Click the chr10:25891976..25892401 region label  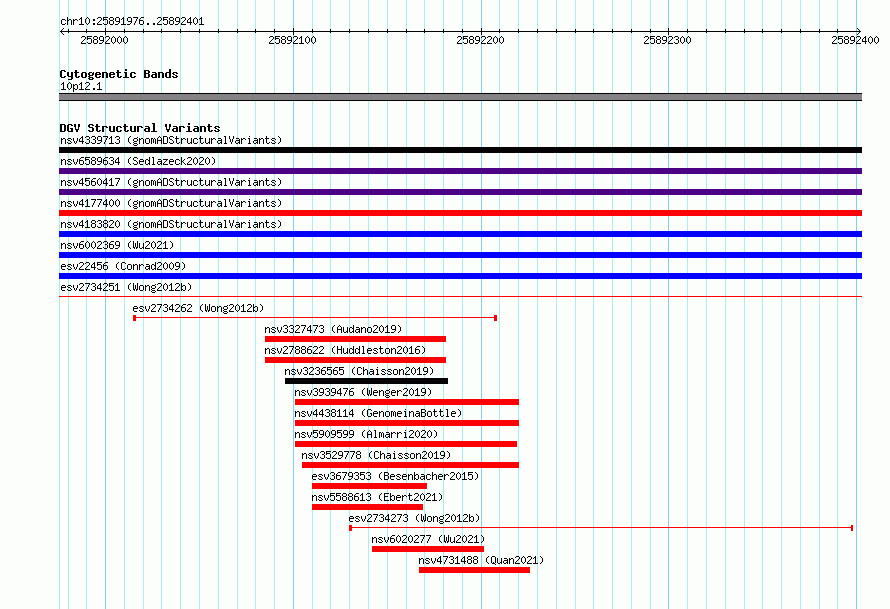[x=132, y=21]
